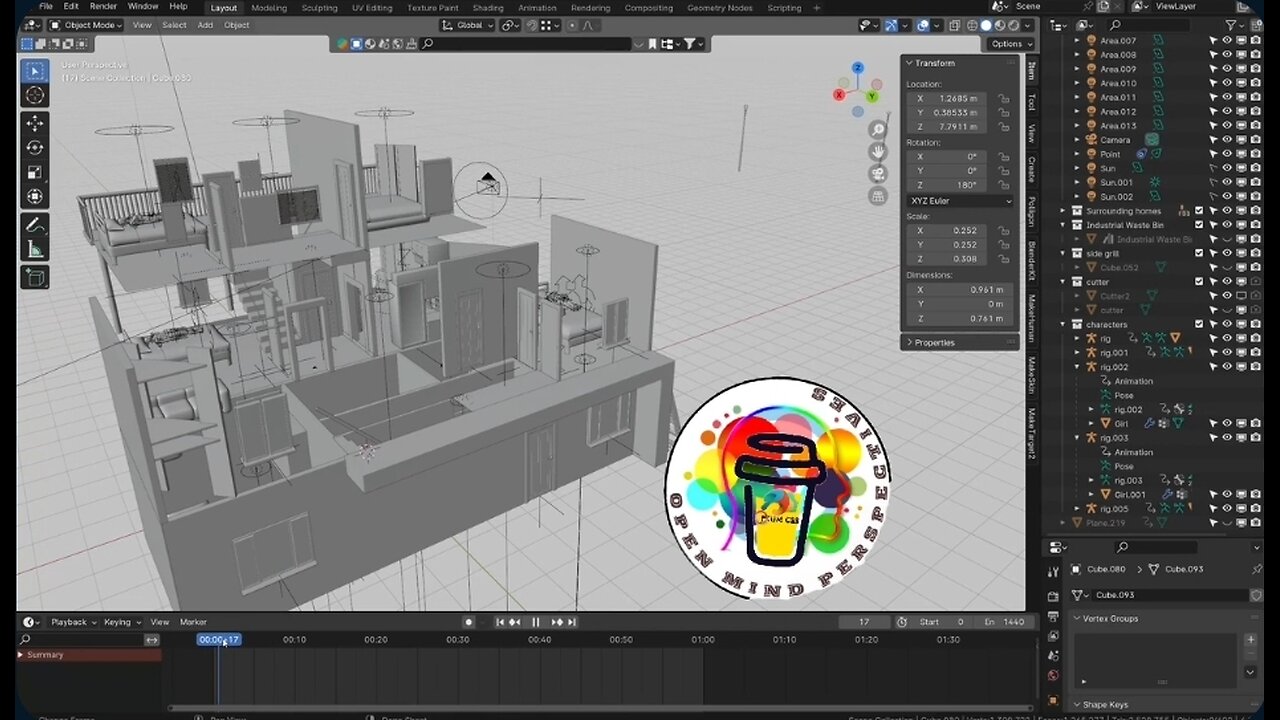Toggle side grill collection checkbox
This screenshot has height=720, width=1280.
[x=1199, y=254]
